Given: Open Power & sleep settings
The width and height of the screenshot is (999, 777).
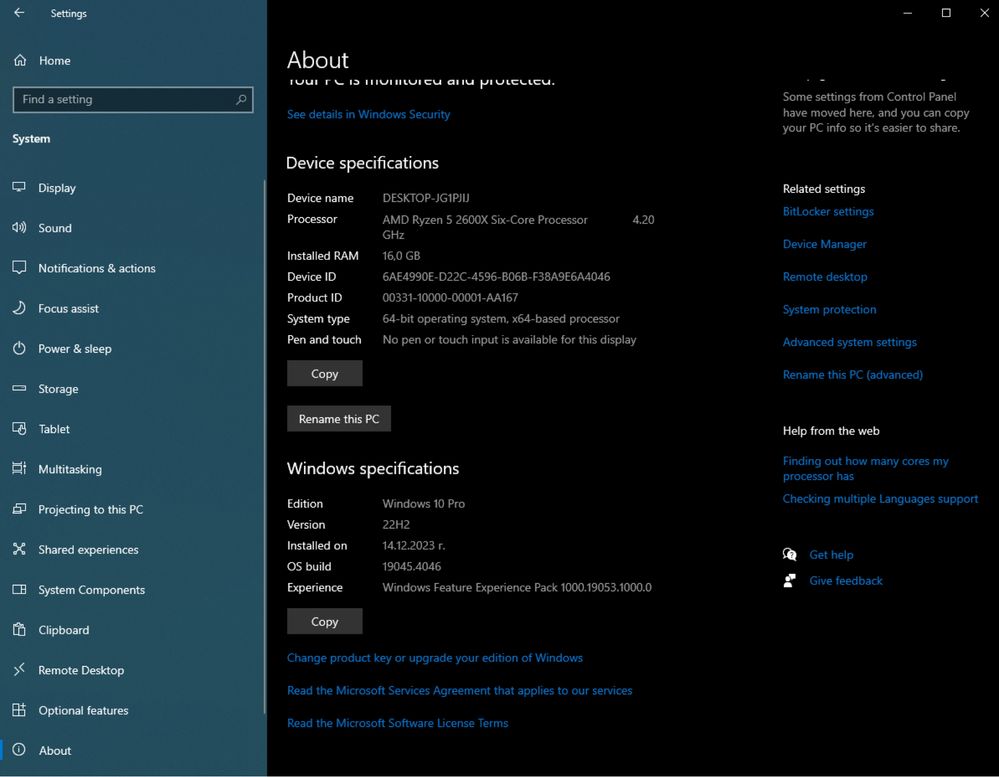Looking at the screenshot, I should coord(133,348).
